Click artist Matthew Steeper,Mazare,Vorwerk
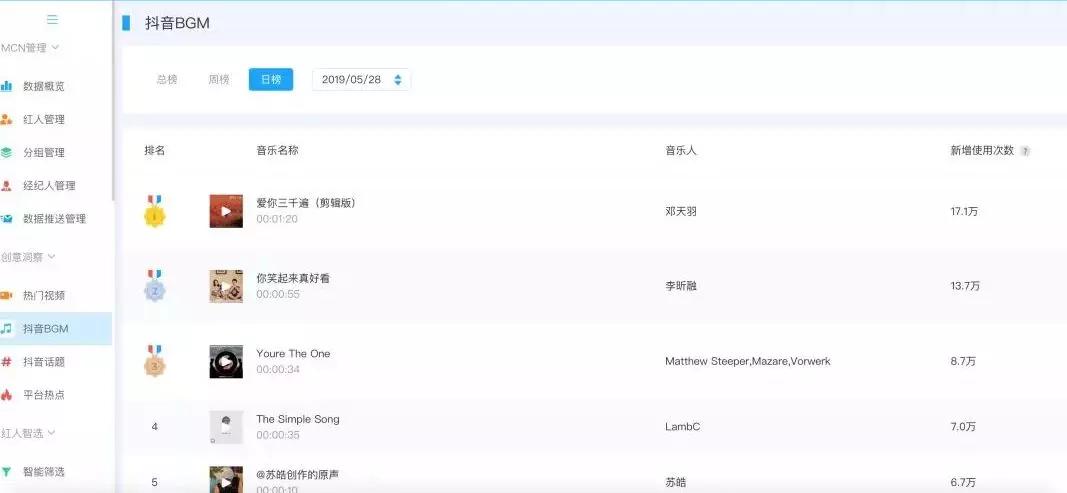 748,361
